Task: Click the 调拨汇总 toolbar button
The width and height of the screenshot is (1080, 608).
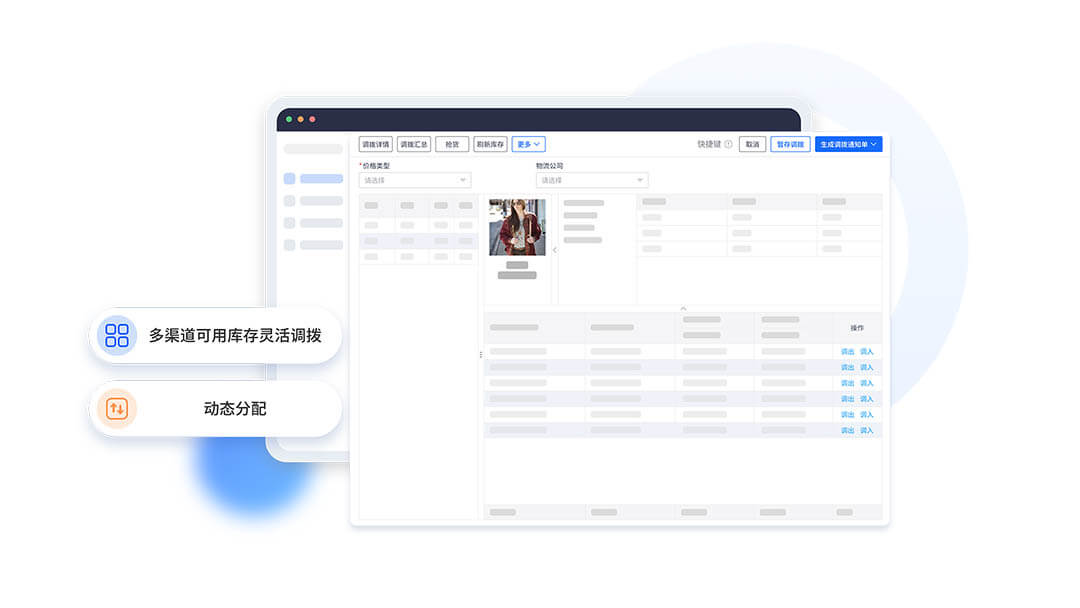Action: click(414, 144)
